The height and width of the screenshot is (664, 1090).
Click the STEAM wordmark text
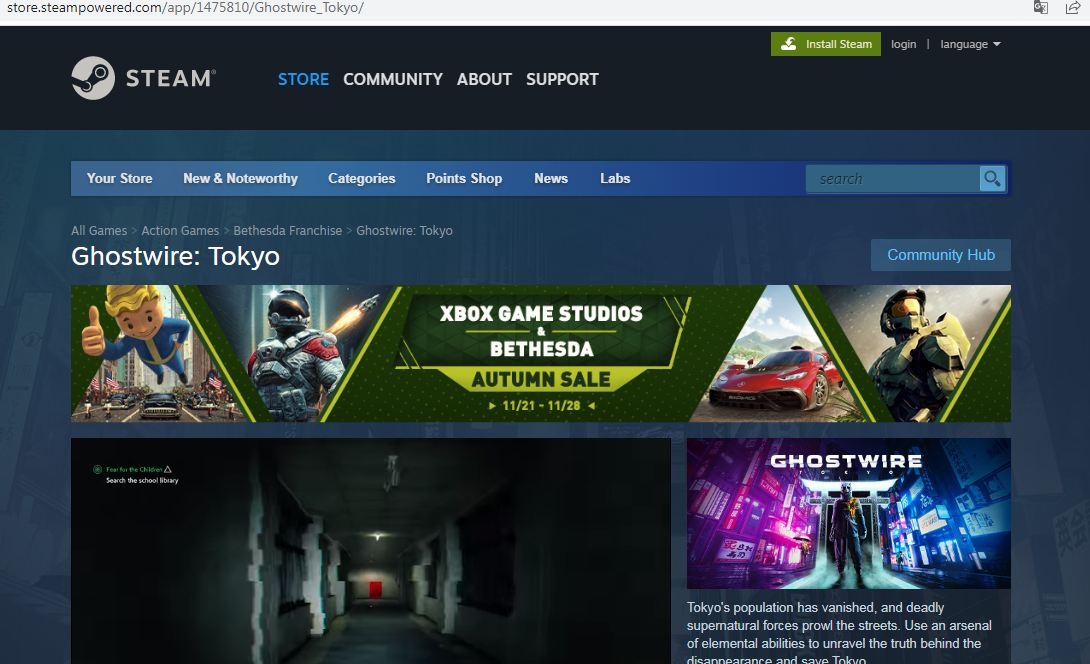[170, 78]
